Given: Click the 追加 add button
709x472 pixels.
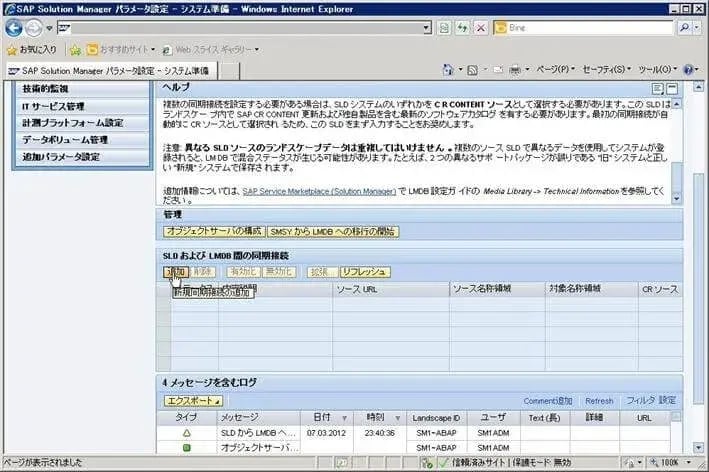Looking at the screenshot, I should point(176,272).
